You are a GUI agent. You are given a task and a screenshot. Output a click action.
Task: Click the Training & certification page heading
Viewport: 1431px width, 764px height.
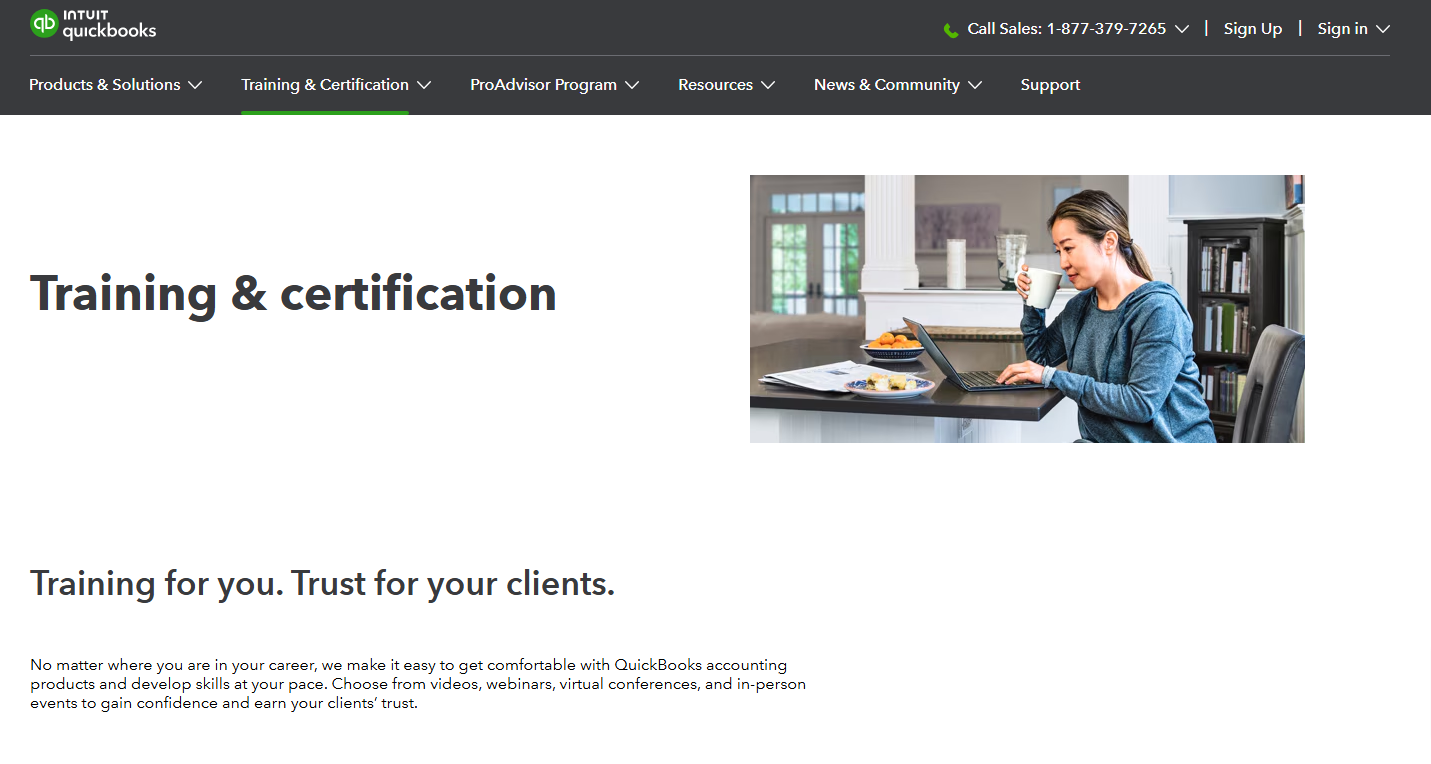pos(293,293)
